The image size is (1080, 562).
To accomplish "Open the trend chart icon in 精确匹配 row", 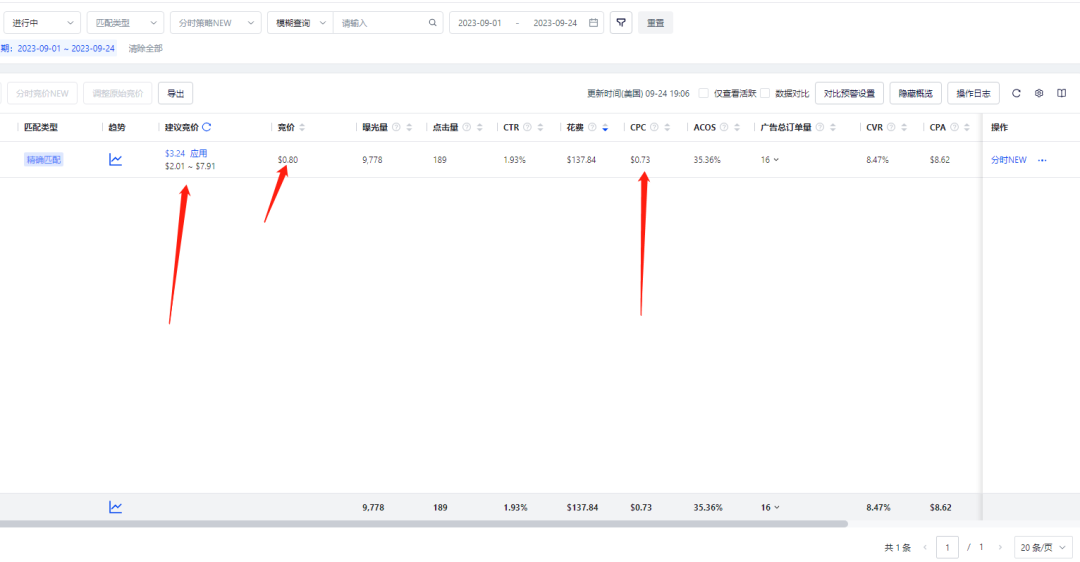I will [x=116, y=159].
